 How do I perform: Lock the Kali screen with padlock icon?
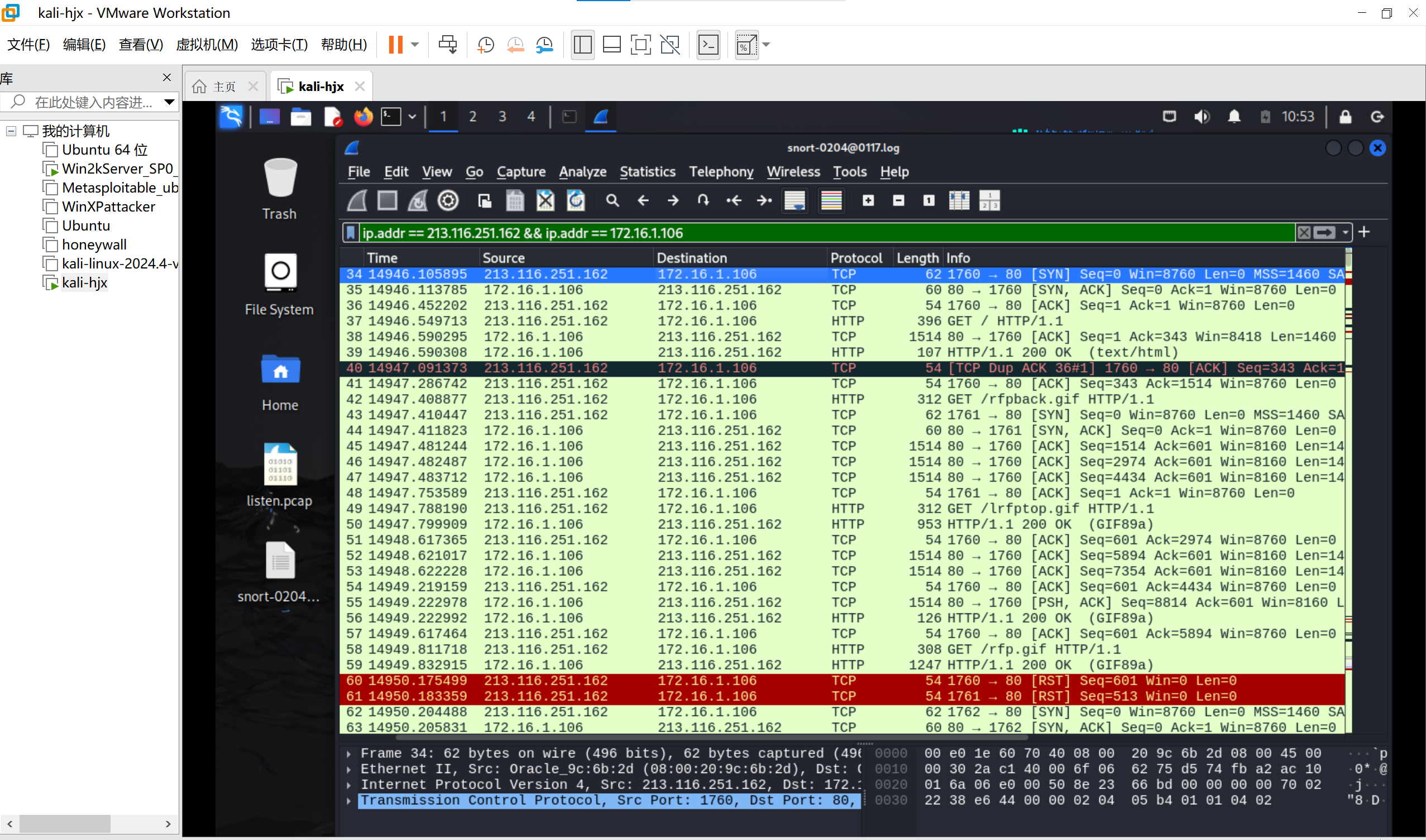(1345, 117)
